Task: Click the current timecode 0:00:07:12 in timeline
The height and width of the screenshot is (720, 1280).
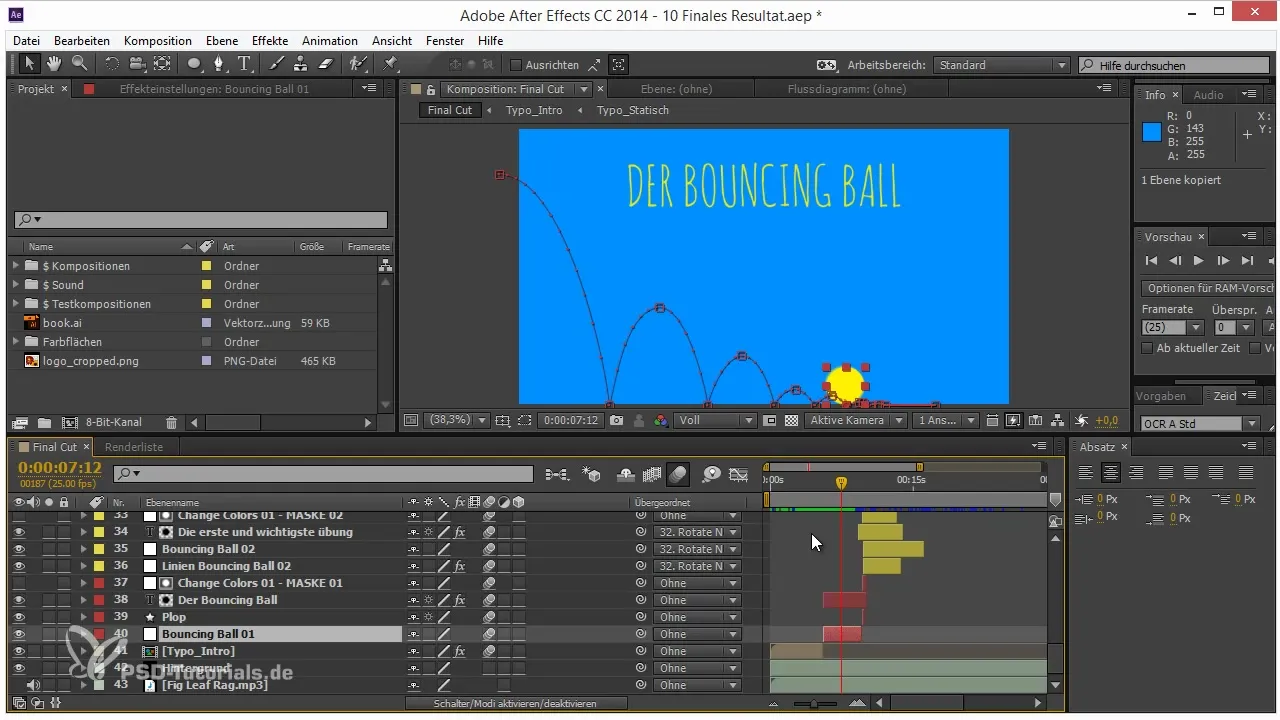Action: [60, 467]
